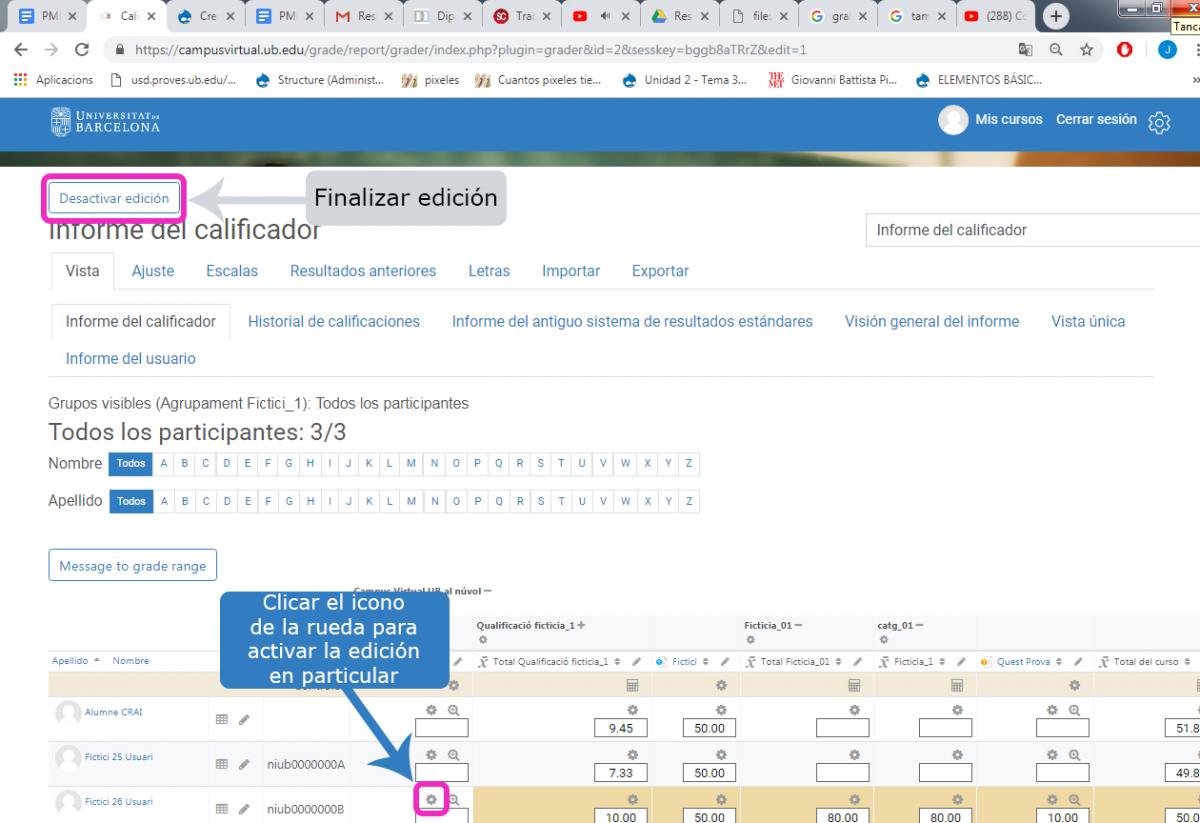Open grade table icon for Fictici 25 Usuari

click(222, 764)
